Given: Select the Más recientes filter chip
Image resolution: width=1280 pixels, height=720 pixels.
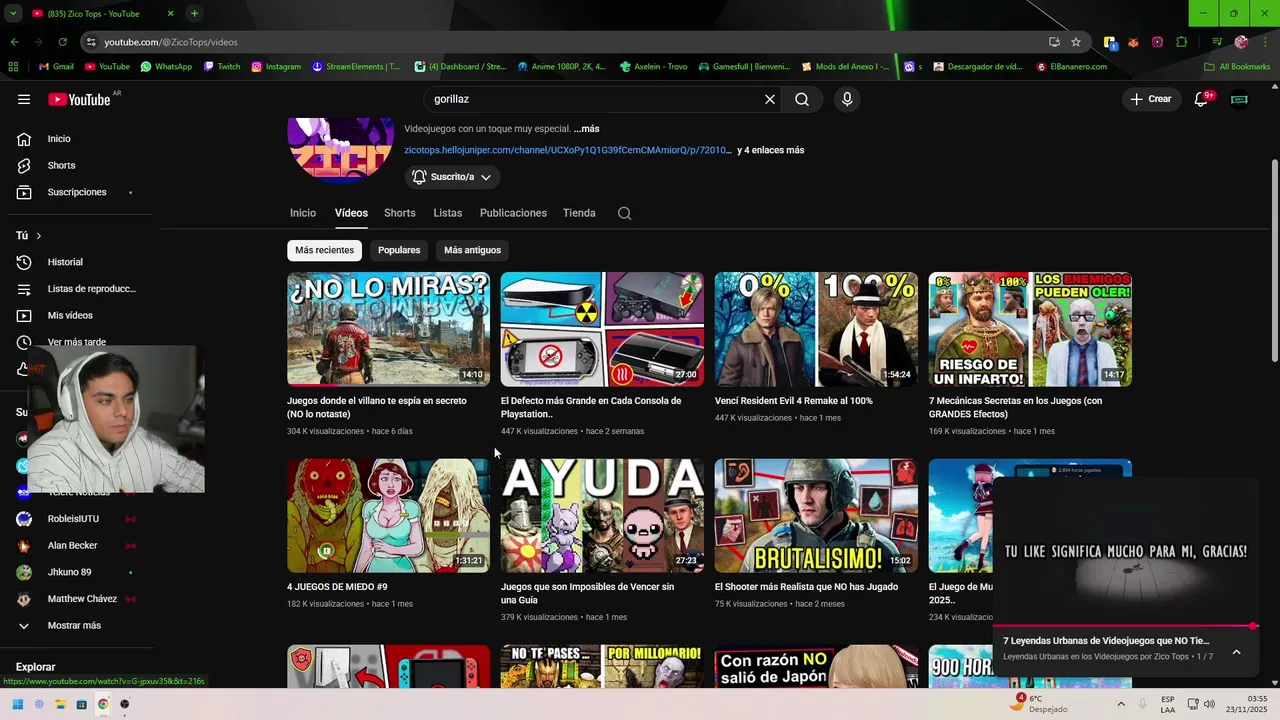Looking at the screenshot, I should 324,250.
